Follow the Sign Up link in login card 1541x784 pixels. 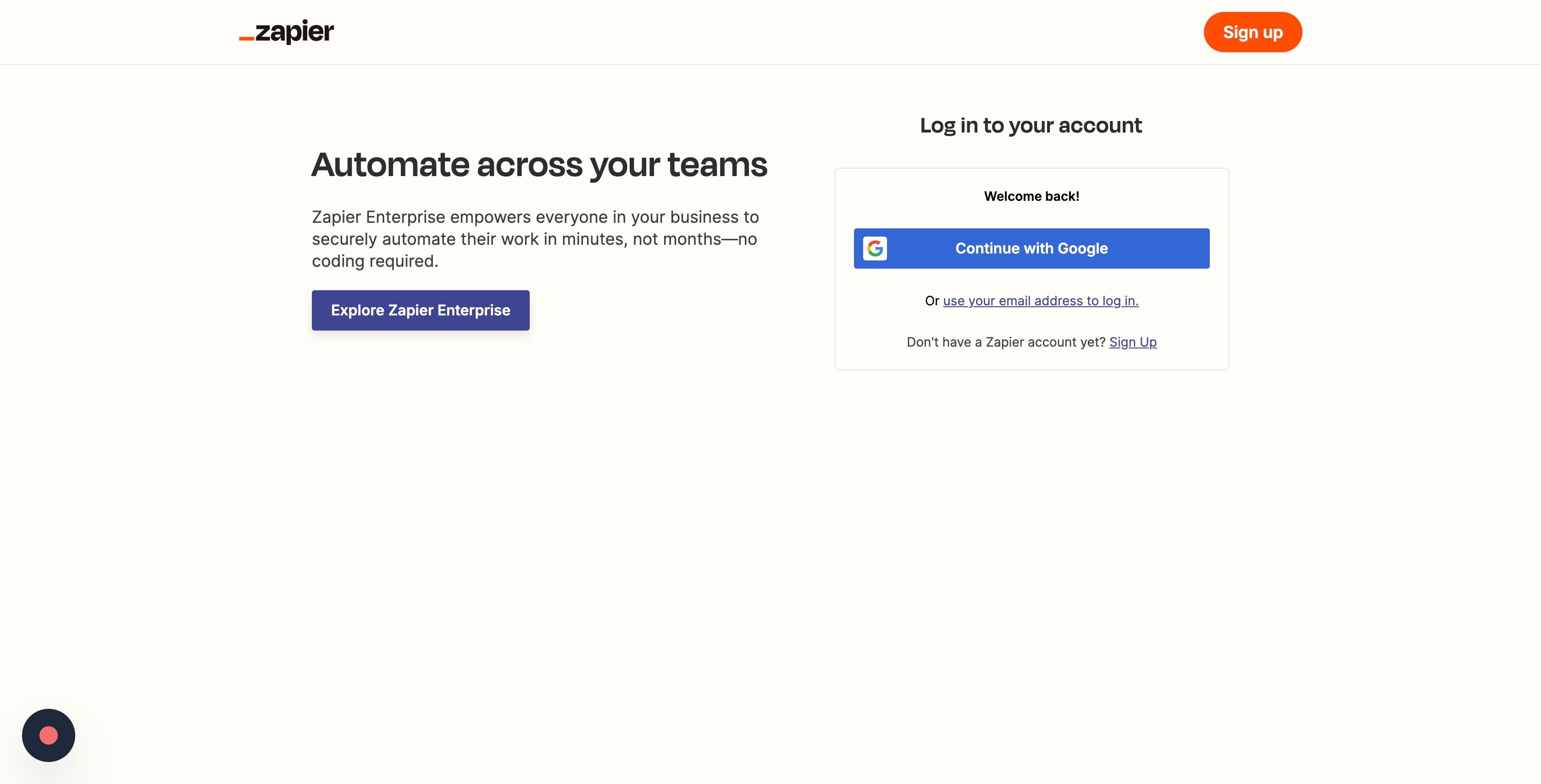[x=1132, y=342]
